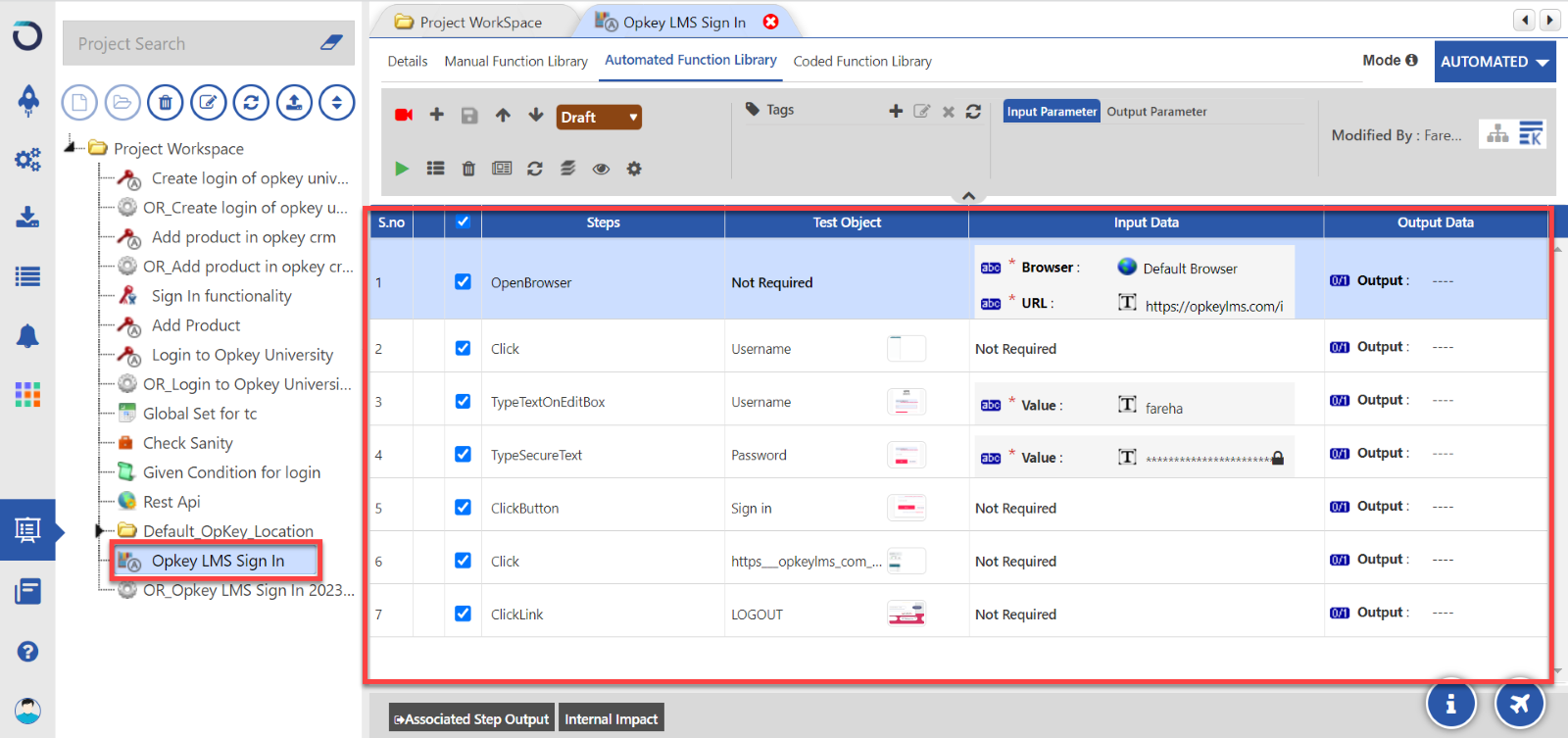Screen dimensions: 1568x738
Task: Add a tag with plus icon
Action: point(896,111)
